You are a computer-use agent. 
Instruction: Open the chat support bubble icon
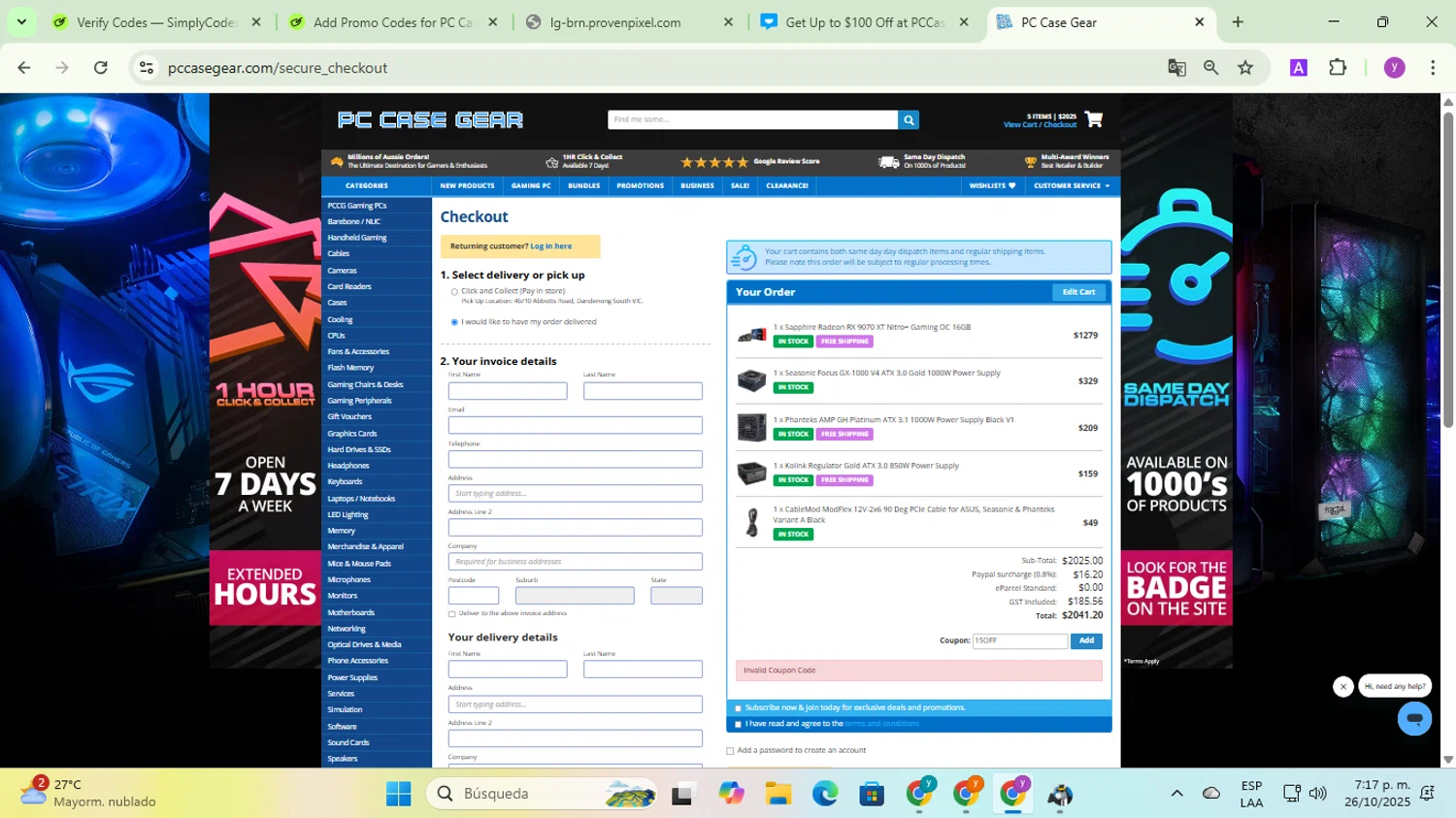click(x=1414, y=719)
